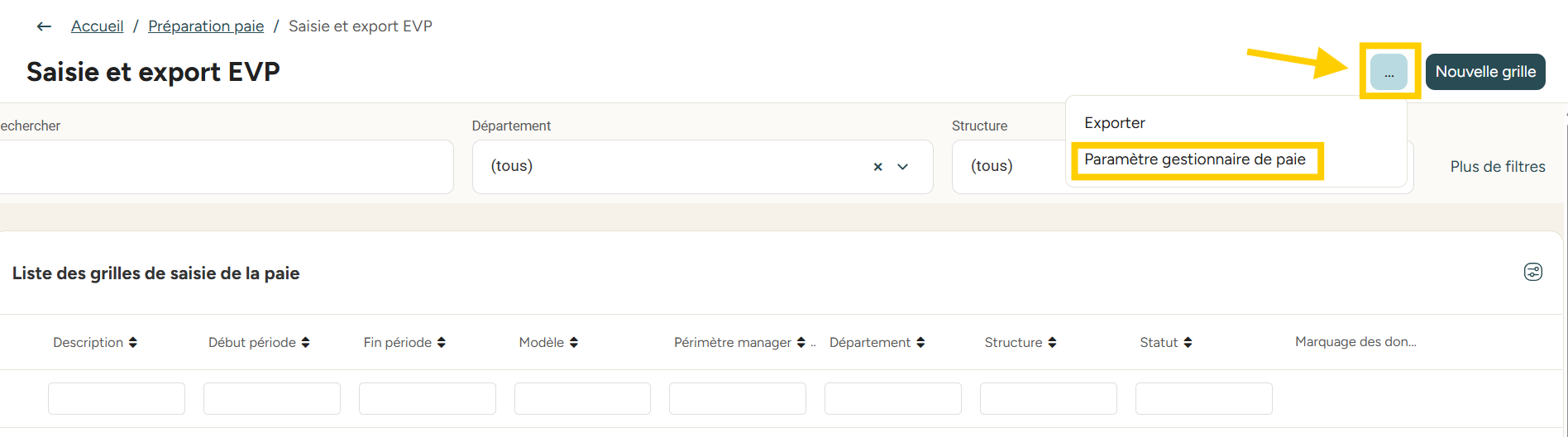Image resolution: width=1568 pixels, height=437 pixels.
Task: Show Plus de filtres
Action: pyautogui.click(x=1498, y=167)
